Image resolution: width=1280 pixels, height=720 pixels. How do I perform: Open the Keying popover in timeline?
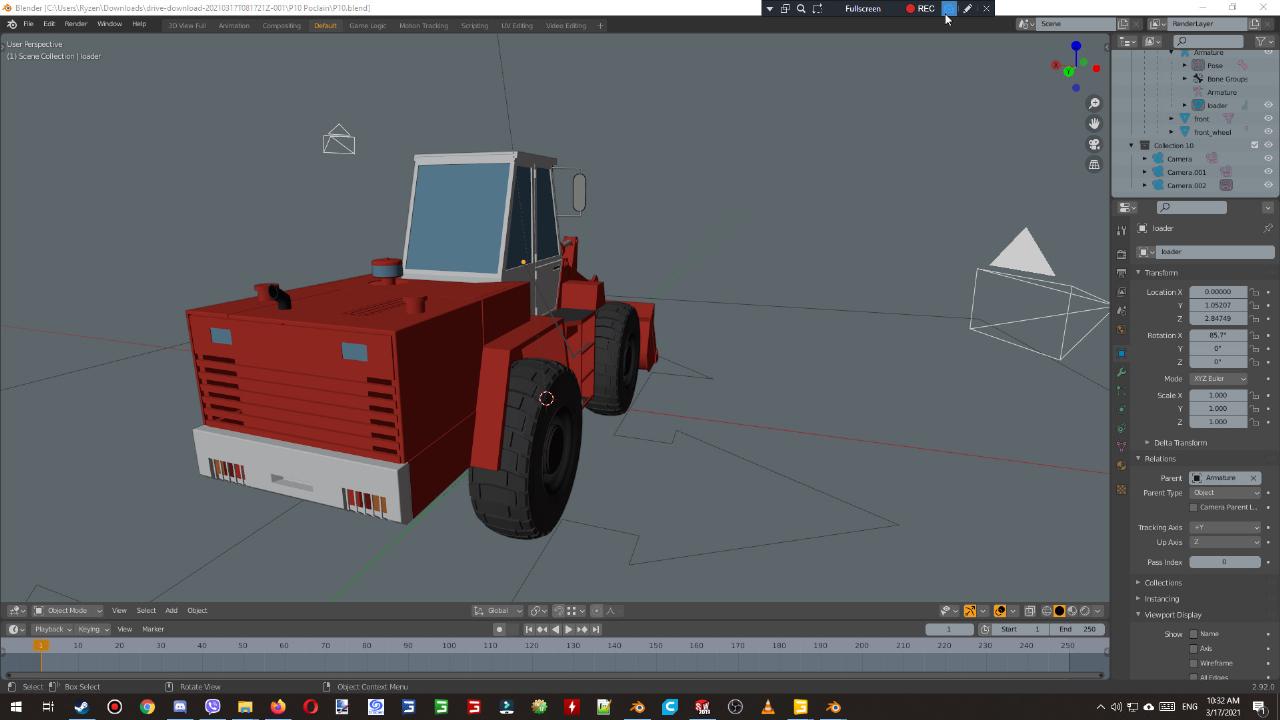click(x=92, y=629)
